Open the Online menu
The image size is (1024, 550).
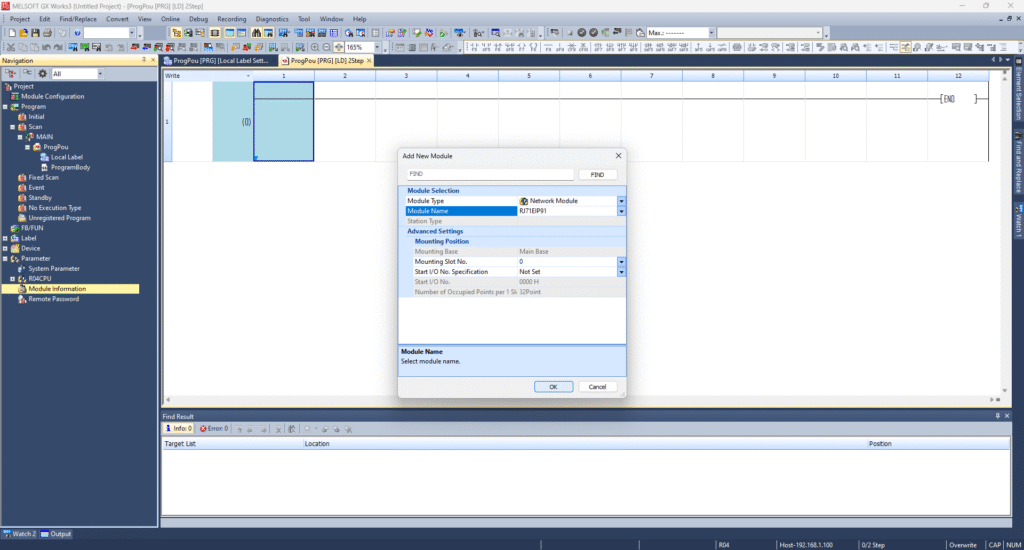click(x=170, y=19)
